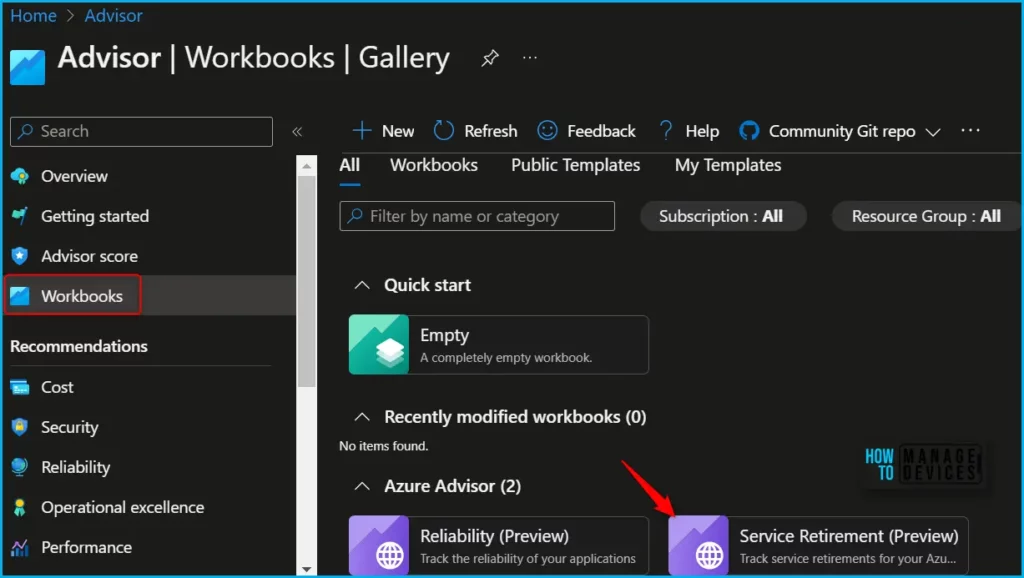Click the sidebar vertical scrollbar thumb
Viewport: 1024px width, 578px height.
pos(306,281)
